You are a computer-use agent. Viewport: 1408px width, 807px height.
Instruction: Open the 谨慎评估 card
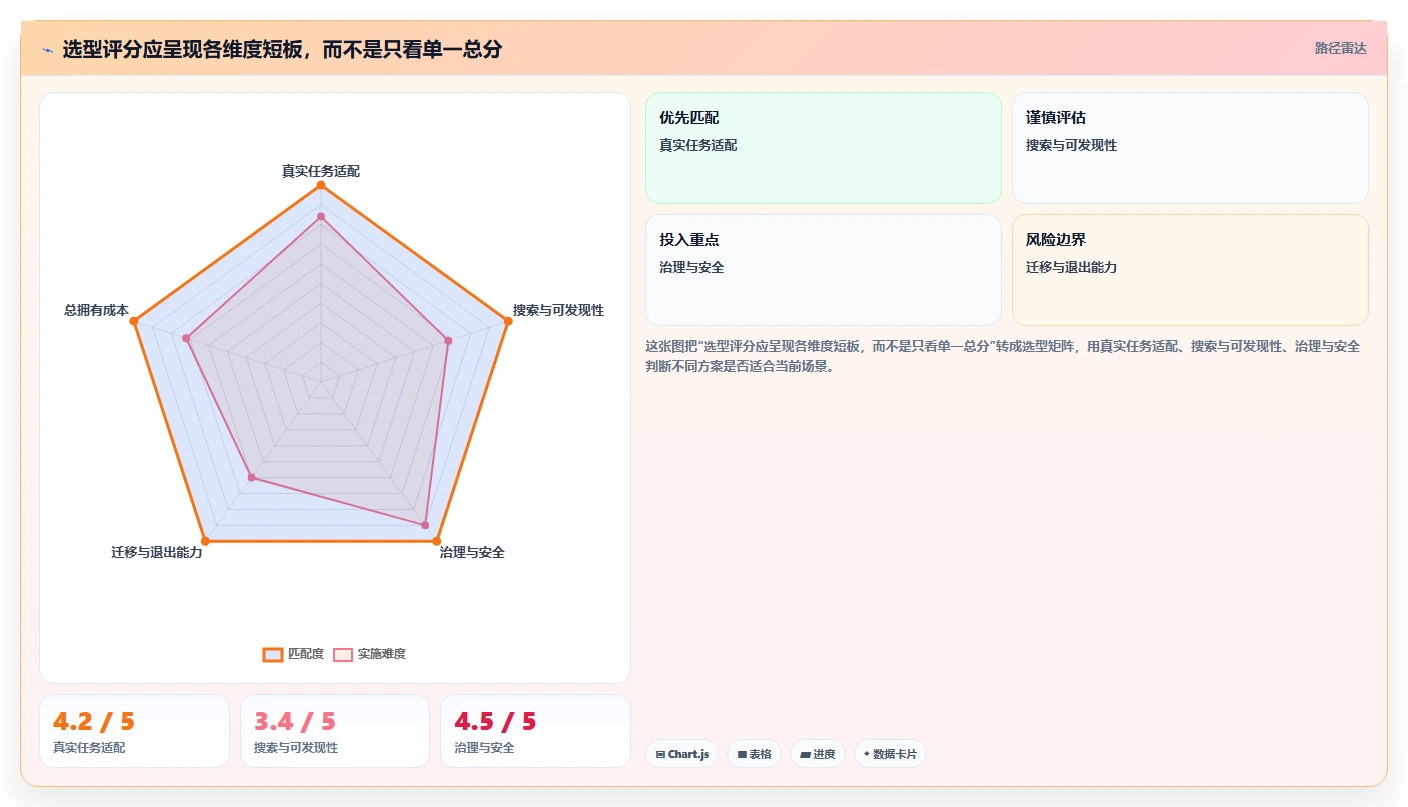point(1190,148)
